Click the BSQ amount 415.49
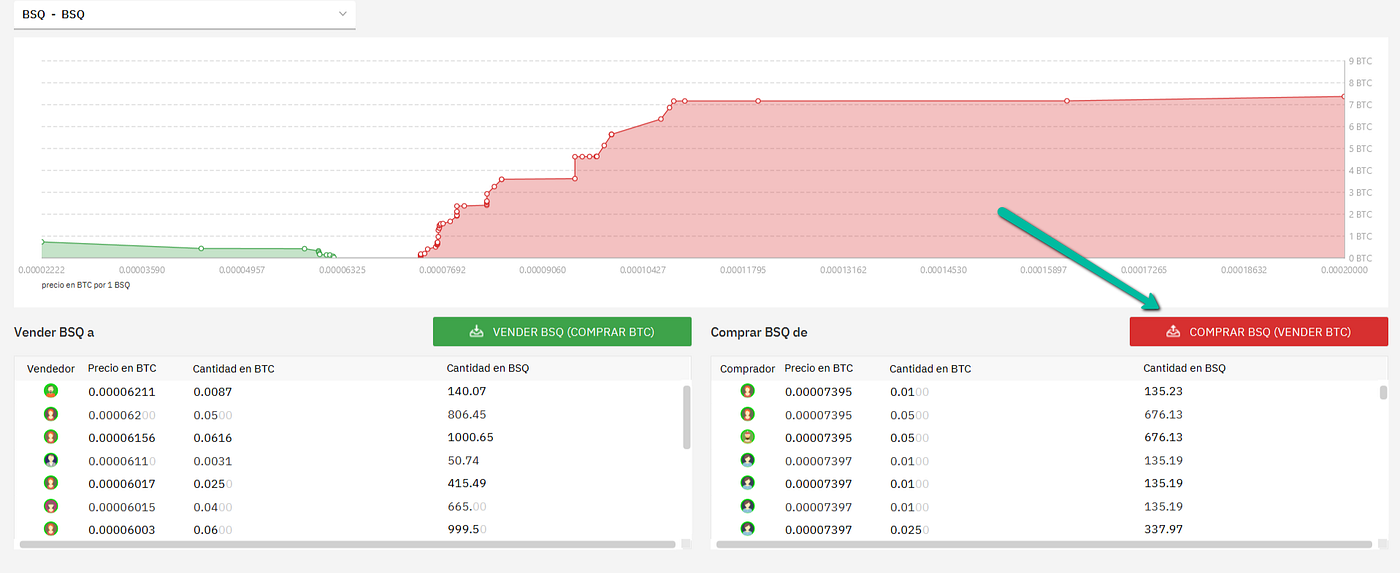This screenshot has height=573, width=1400. pyautogui.click(x=466, y=483)
